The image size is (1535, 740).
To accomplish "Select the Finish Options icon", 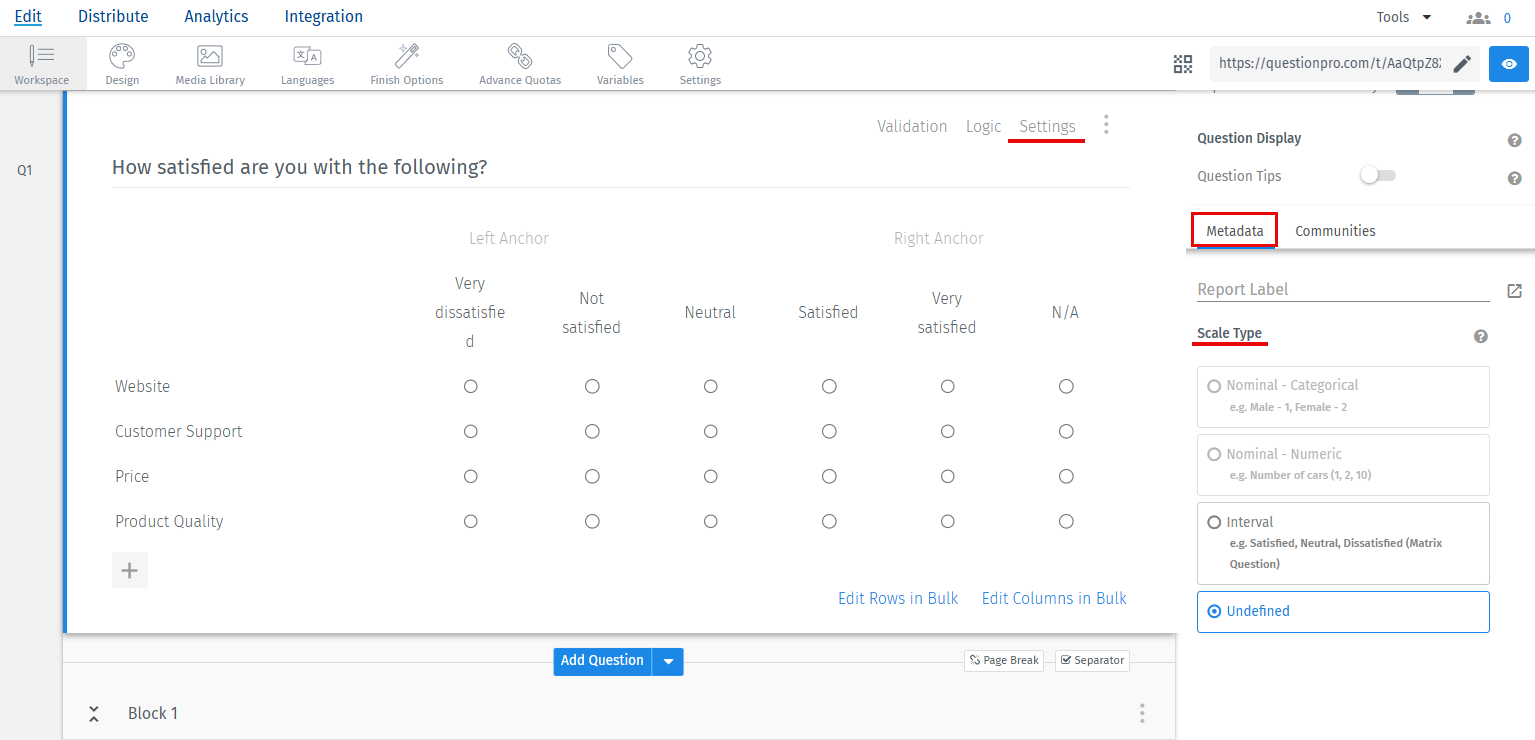I will 405,63.
